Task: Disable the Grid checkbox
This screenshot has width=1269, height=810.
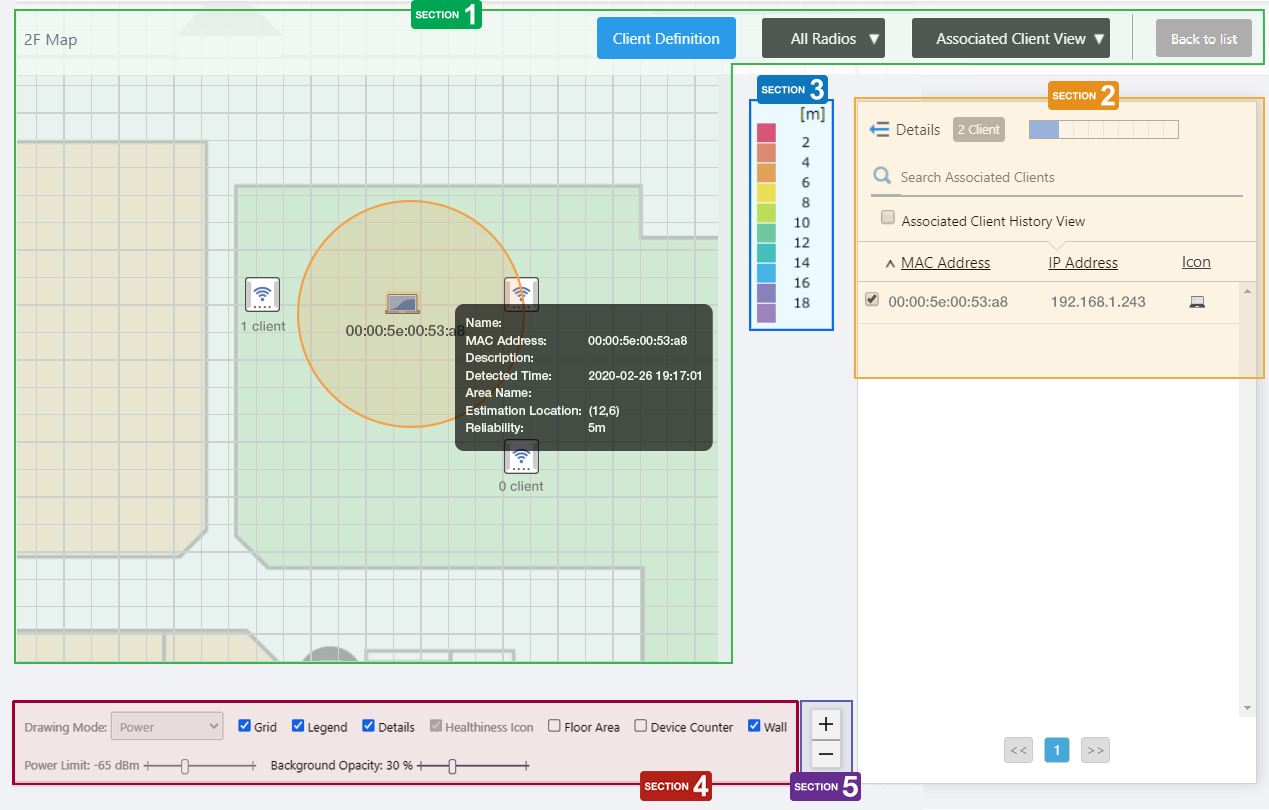Action: [x=245, y=726]
